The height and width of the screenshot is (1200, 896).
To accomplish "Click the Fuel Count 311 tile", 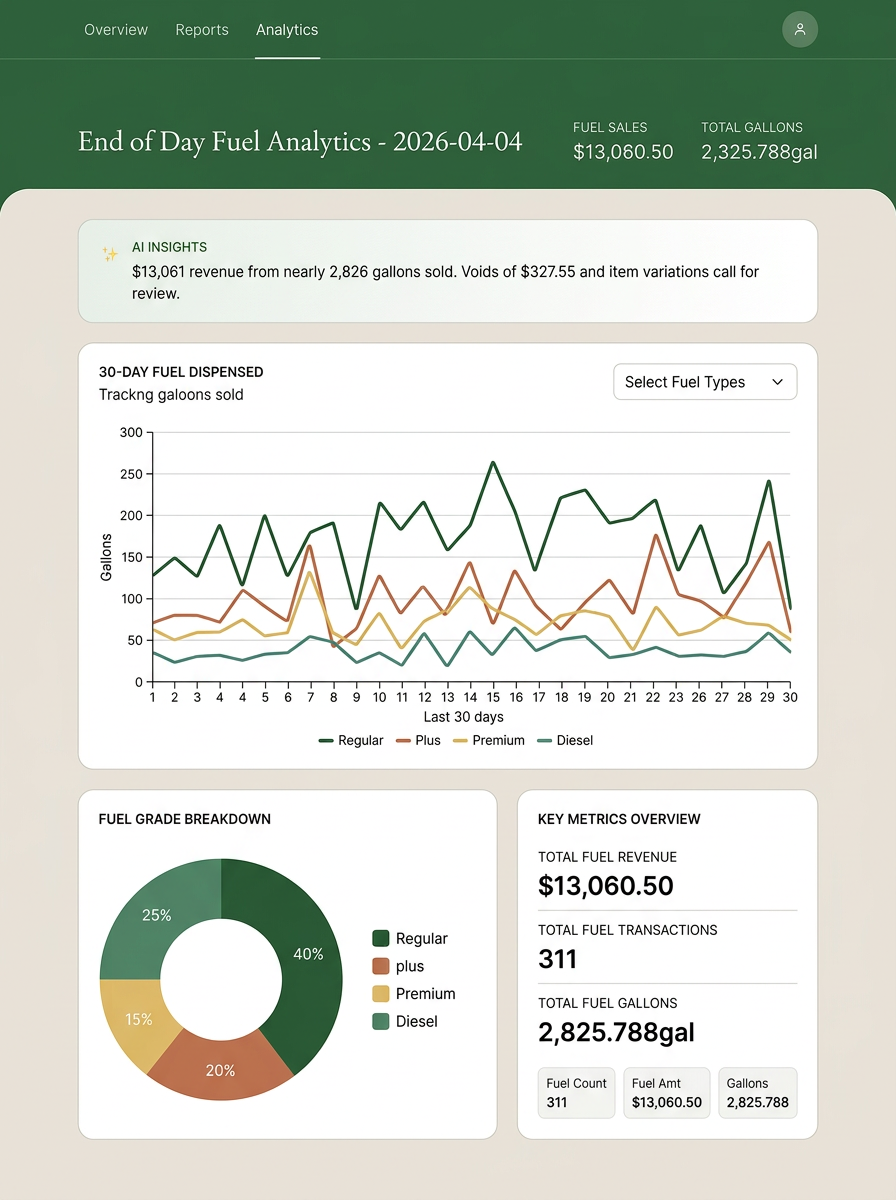I will coord(576,1093).
